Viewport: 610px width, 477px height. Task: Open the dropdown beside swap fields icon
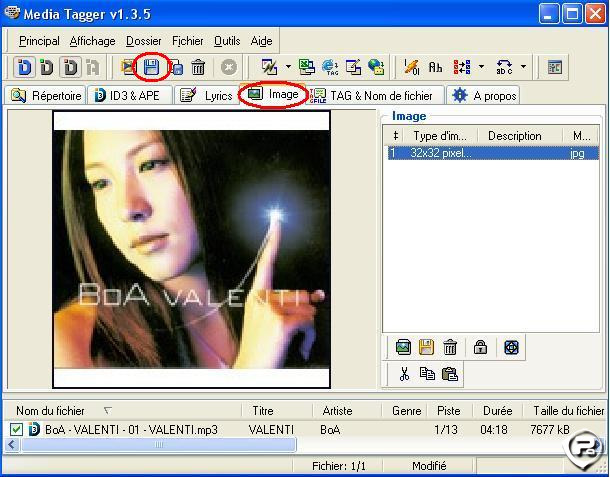click(x=481, y=67)
